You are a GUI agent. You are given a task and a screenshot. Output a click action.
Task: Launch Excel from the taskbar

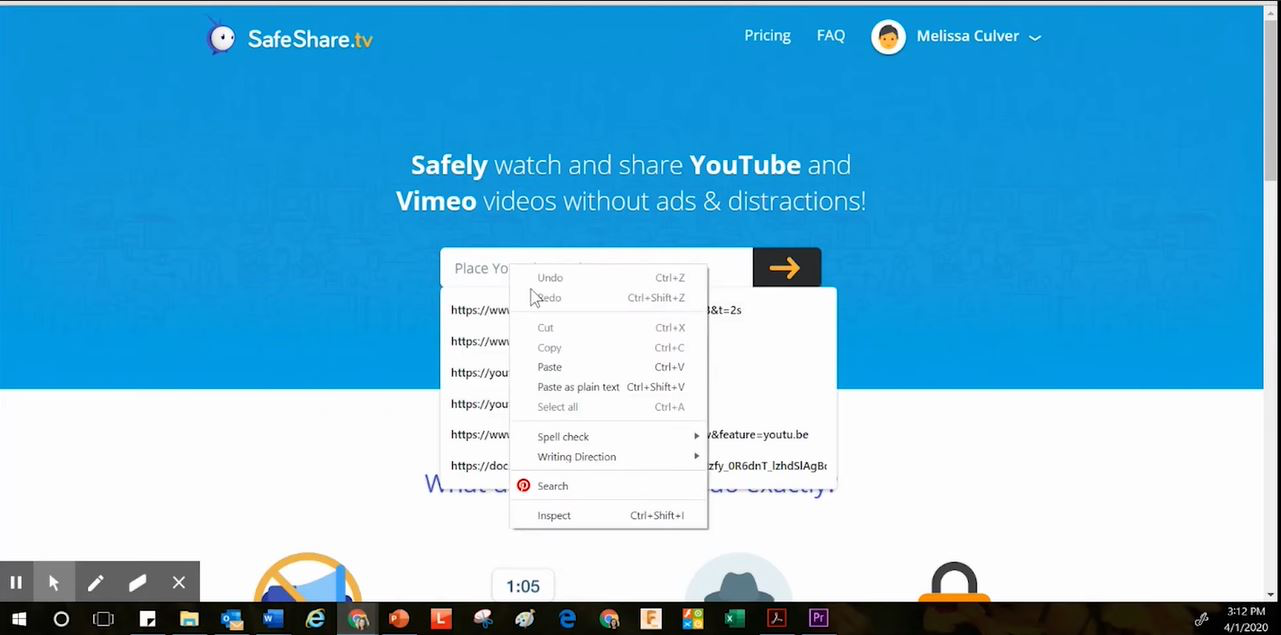734,619
